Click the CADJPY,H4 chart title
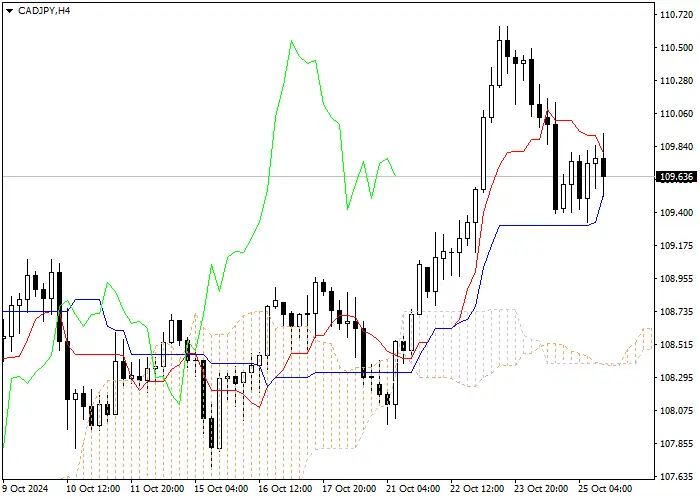 tap(44, 11)
